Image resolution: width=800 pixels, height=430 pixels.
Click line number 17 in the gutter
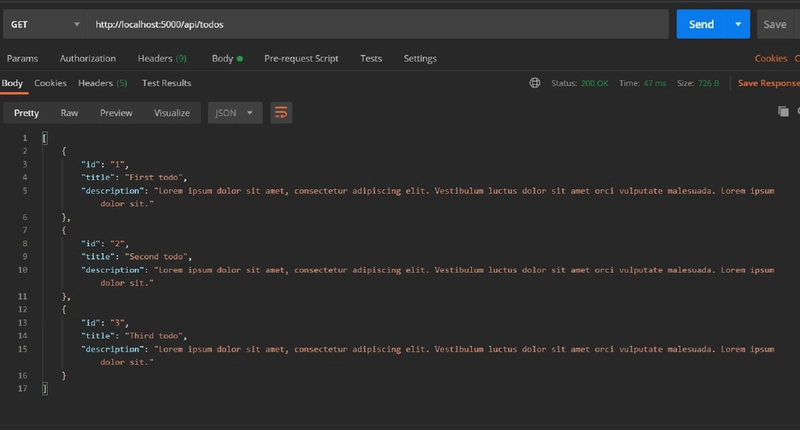(22, 388)
